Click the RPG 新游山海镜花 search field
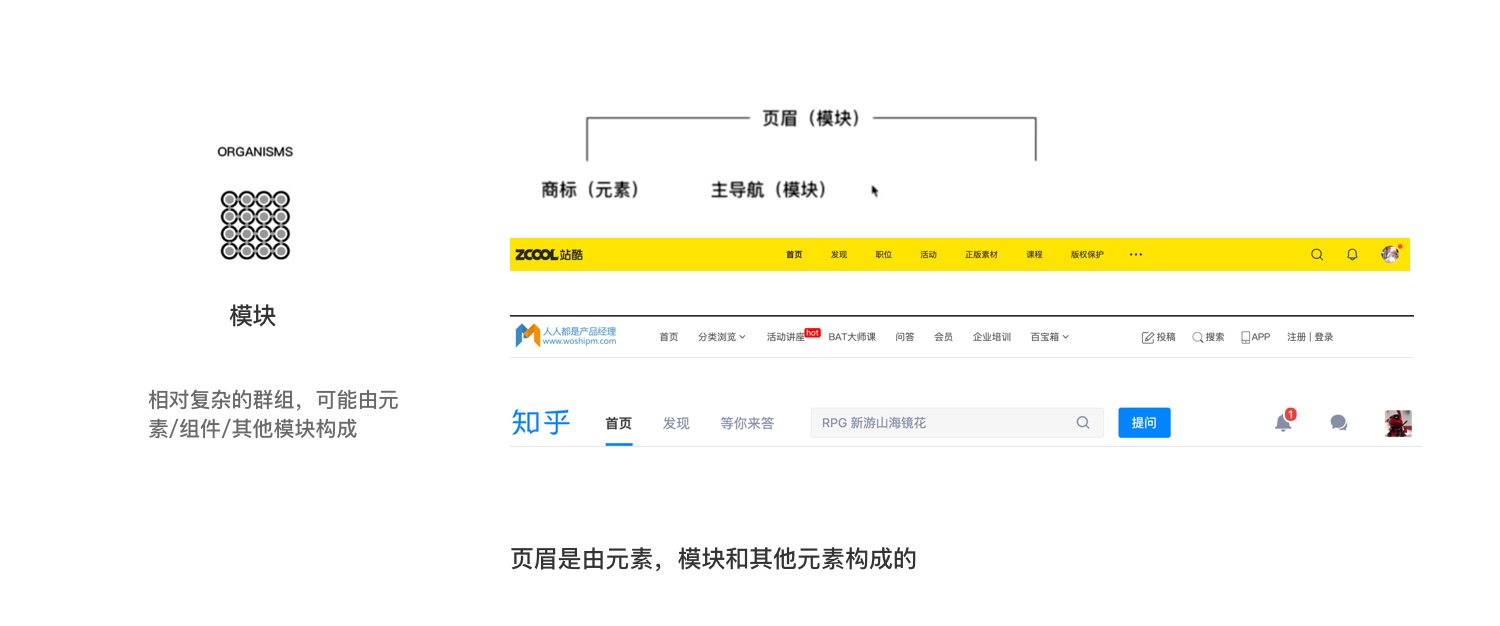Screen dimensions: 1500x626 coord(957,423)
